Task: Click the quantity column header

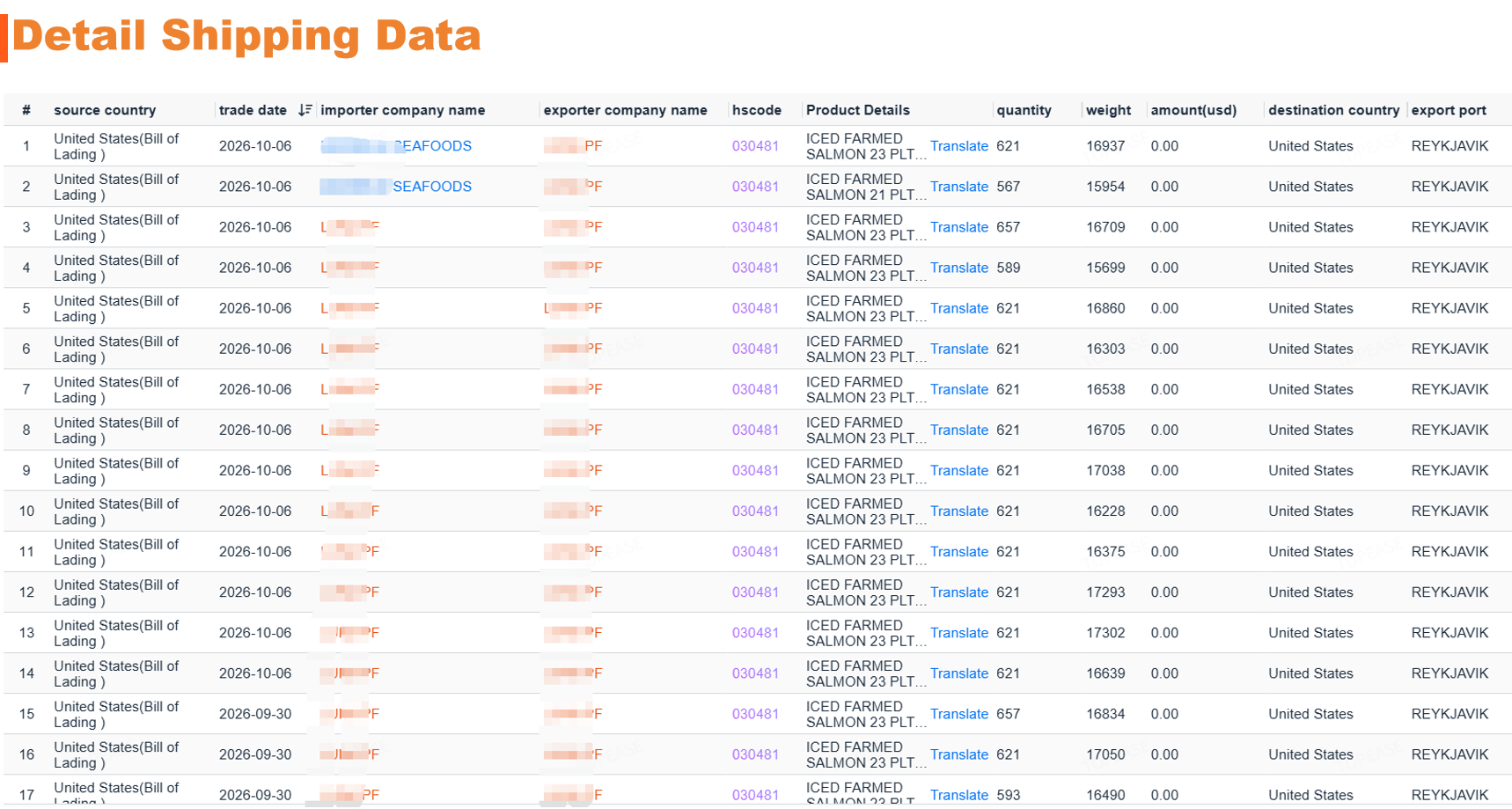Action: click(1024, 110)
